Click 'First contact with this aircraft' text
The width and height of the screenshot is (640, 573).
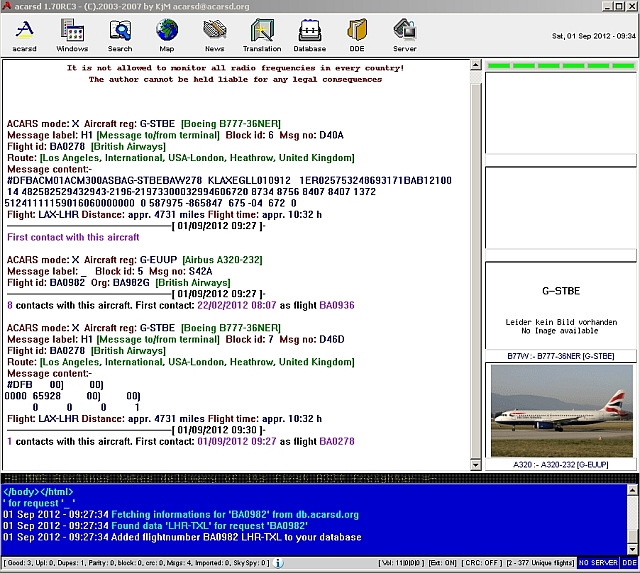[73, 237]
